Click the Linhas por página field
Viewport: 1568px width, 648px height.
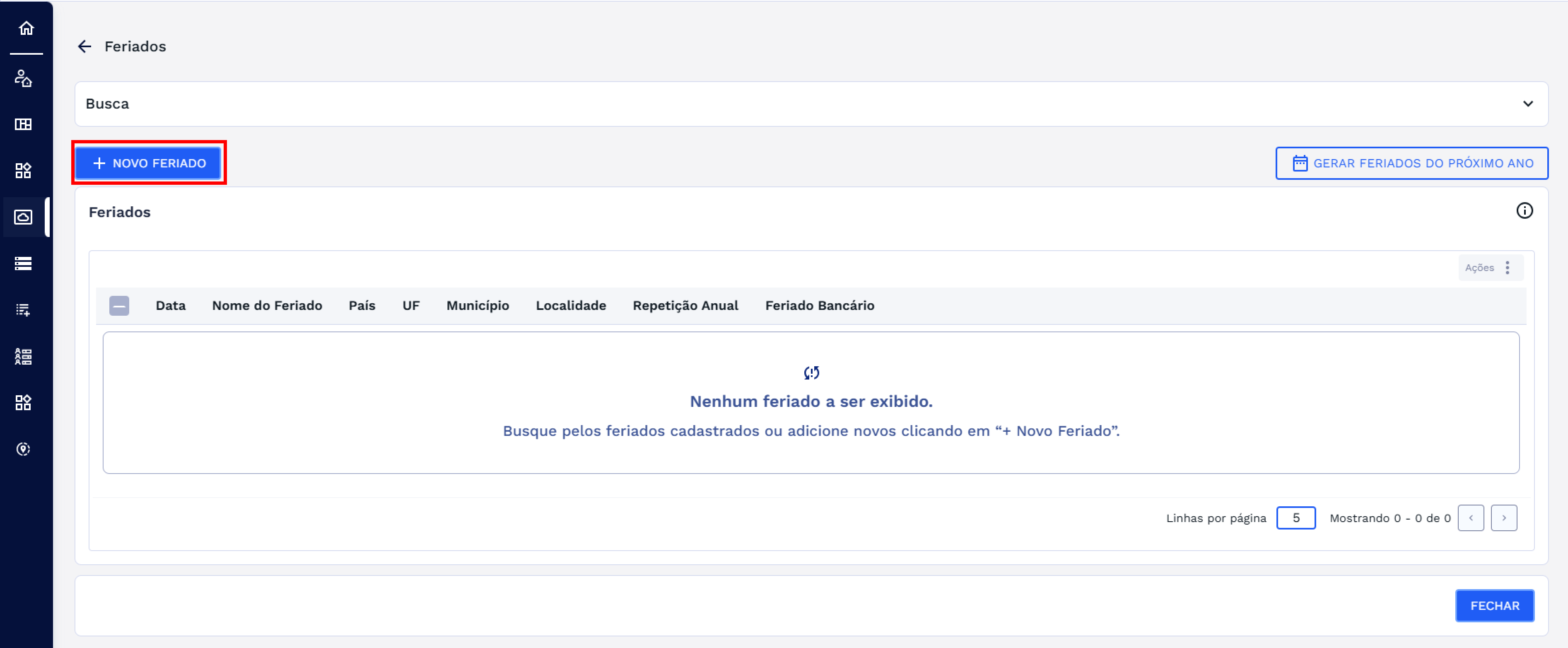tap(1295, 517)
